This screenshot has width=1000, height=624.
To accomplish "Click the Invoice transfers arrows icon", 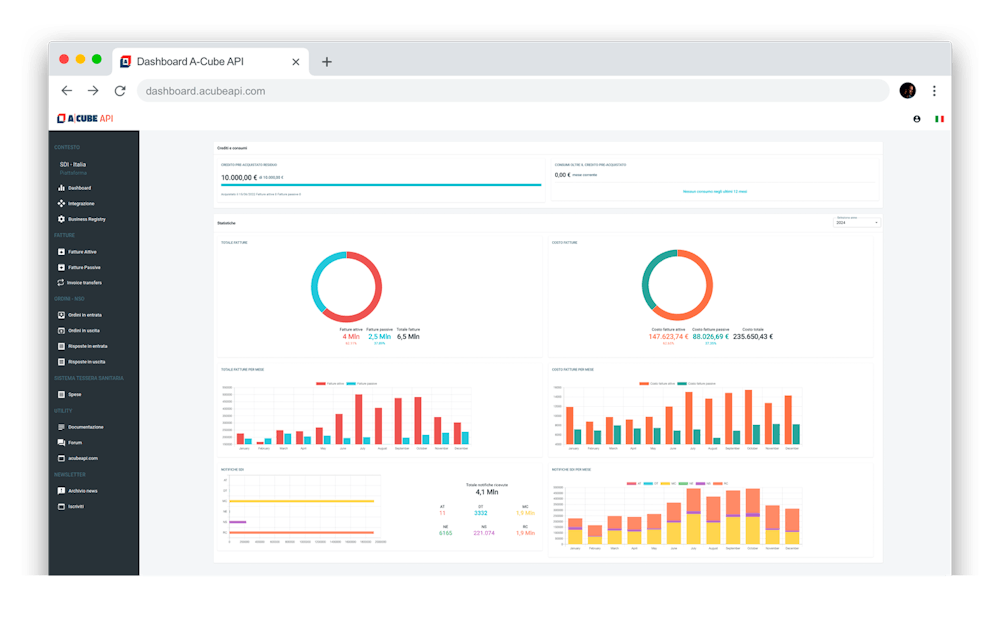I will [x=61, y=283].
